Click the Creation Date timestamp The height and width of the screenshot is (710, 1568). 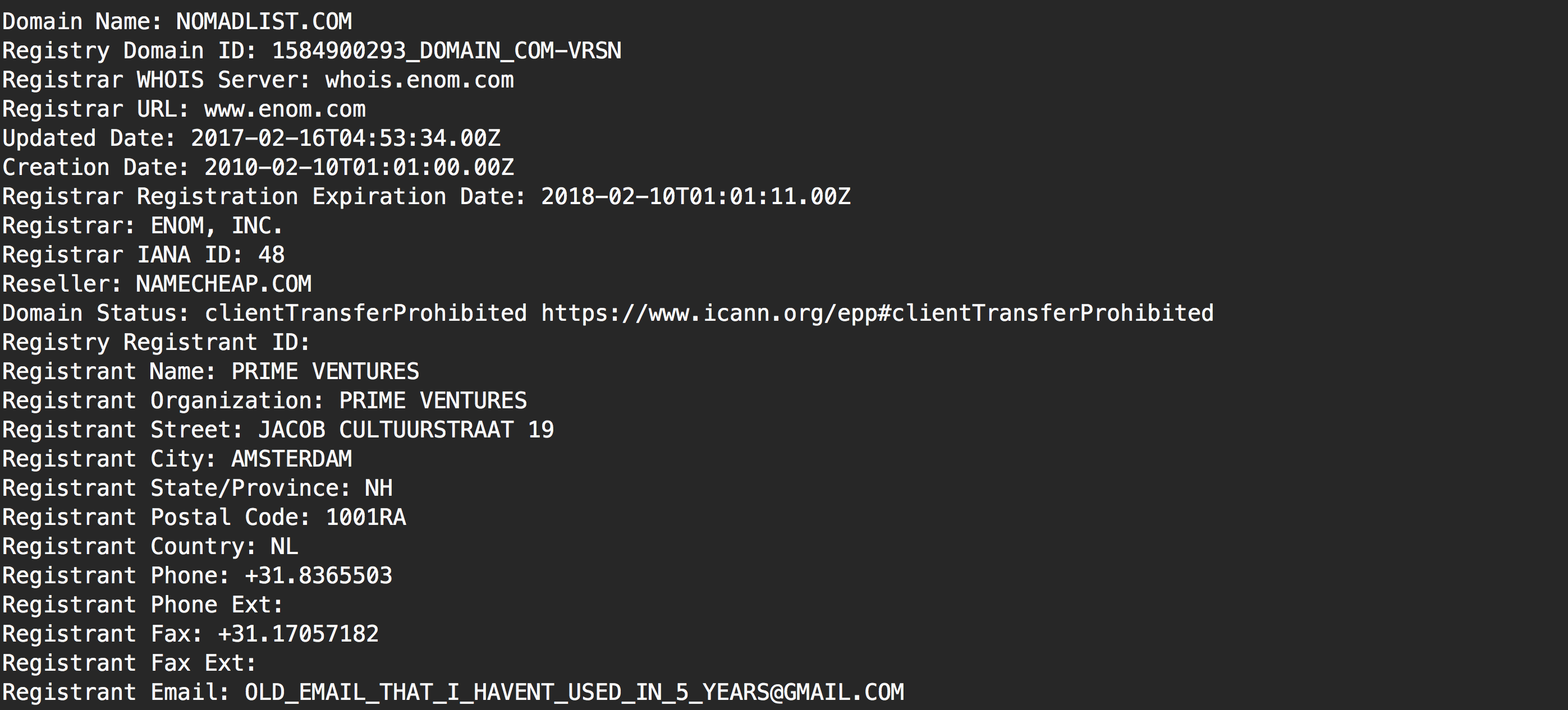point(359,167)
